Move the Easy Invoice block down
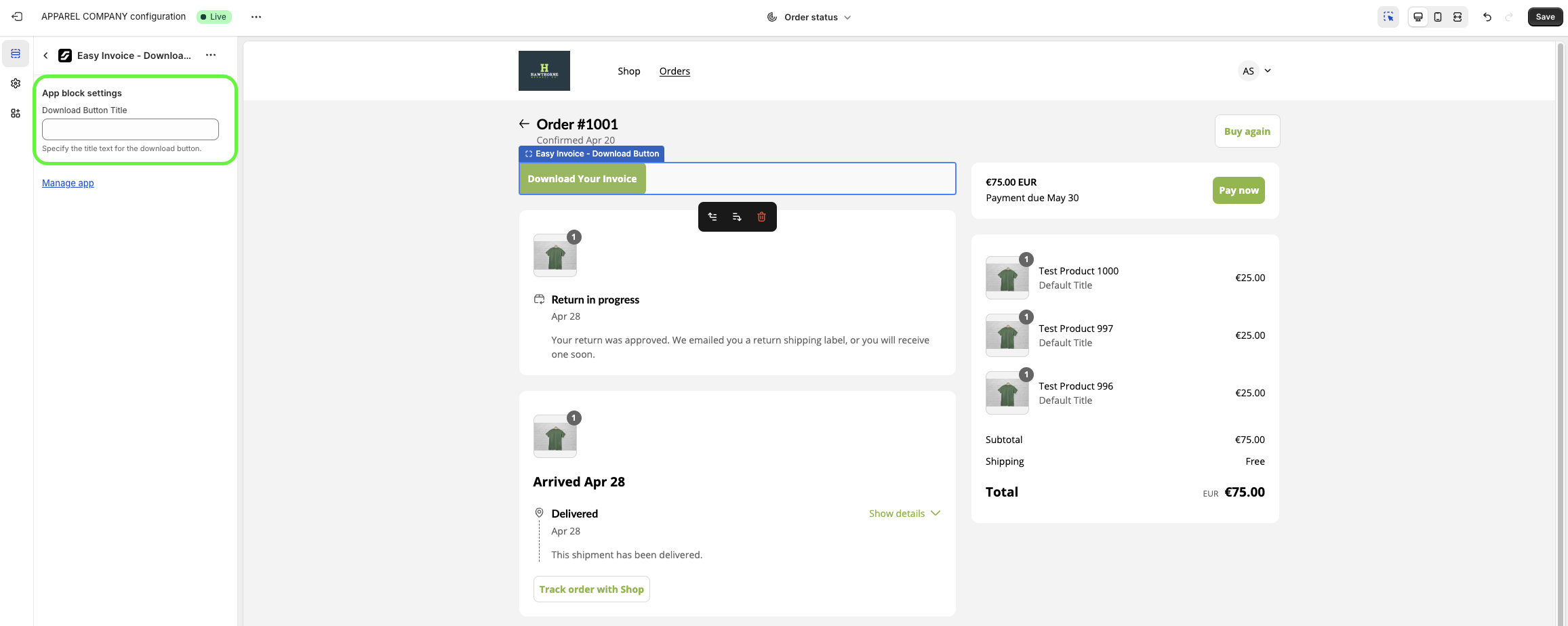Image resolution: width=1568 pixels, height=626 pixels. (x=737, y=217)
